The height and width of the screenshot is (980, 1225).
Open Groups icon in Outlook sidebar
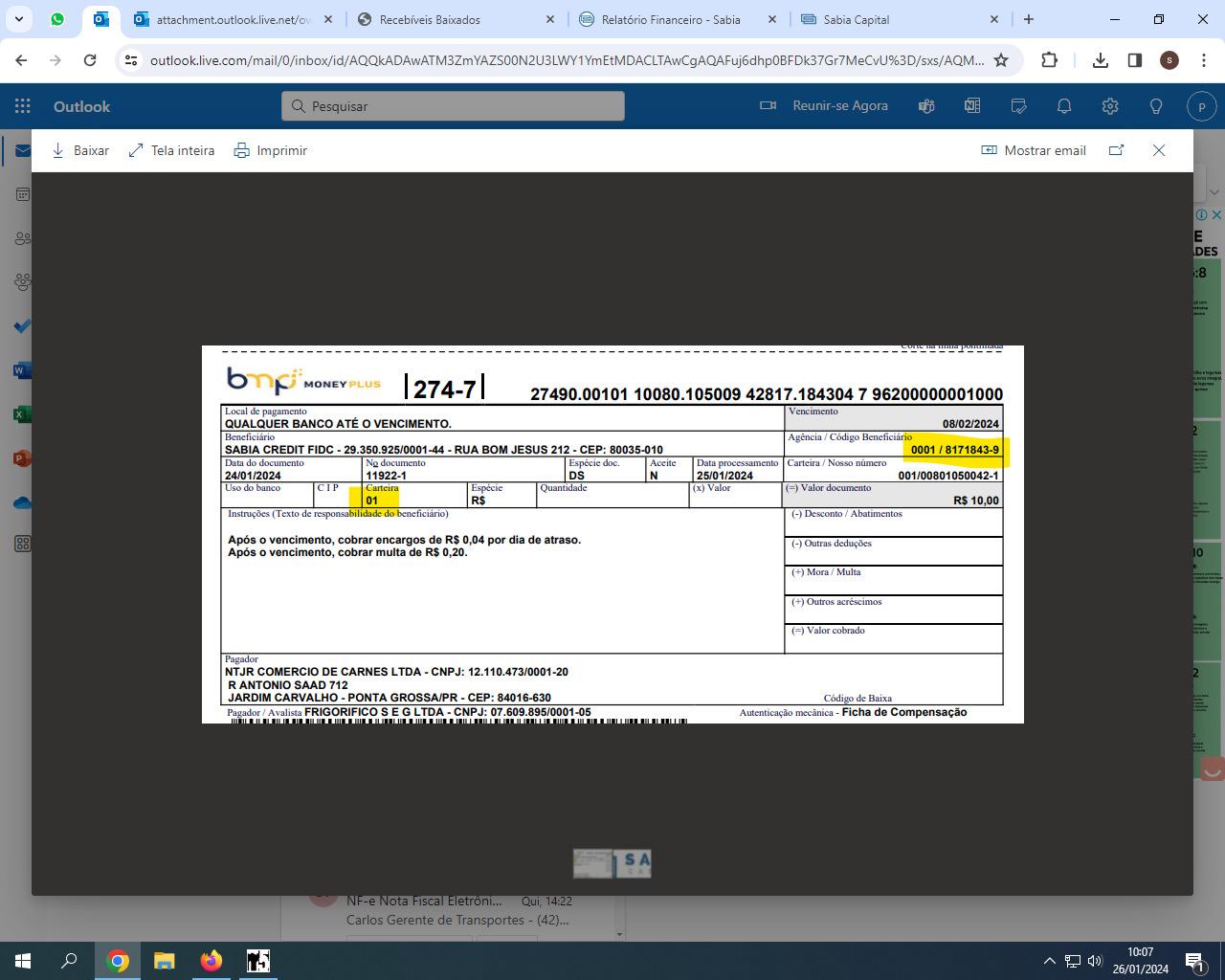(23, 282)
